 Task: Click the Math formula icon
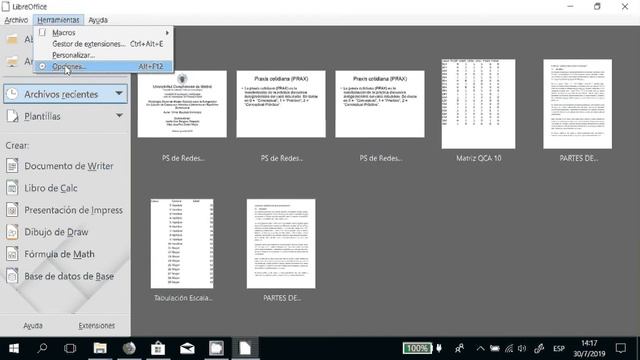[12, 254]
